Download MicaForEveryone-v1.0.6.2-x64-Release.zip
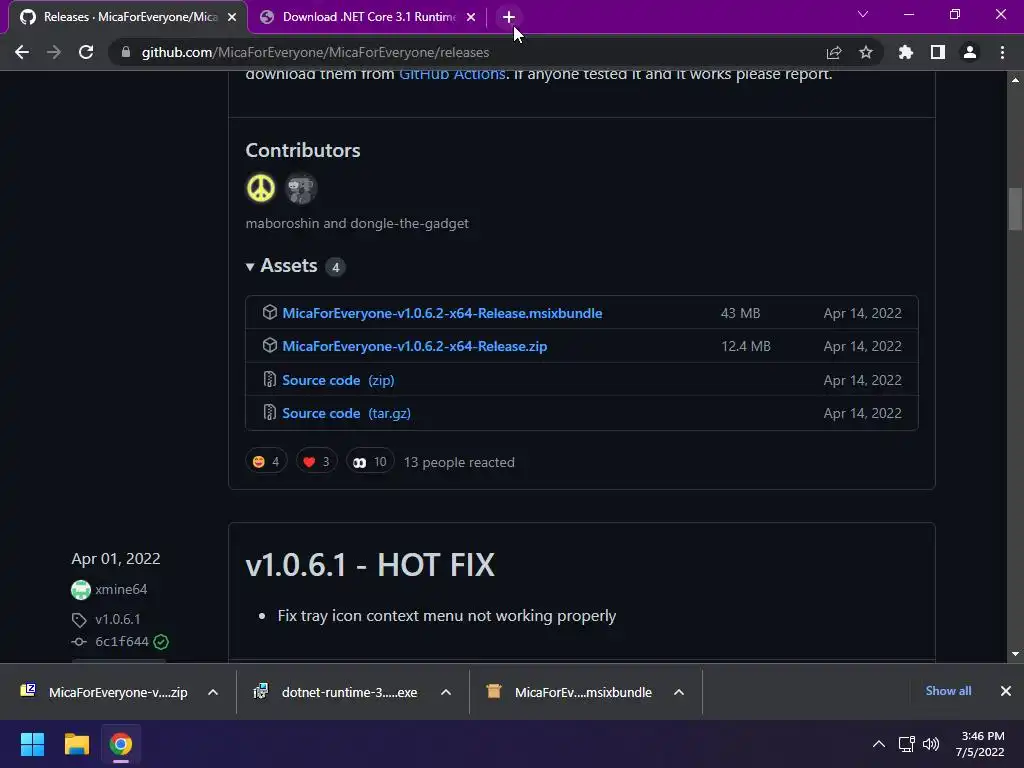Image resolution: width=1024 pixels, height=768 pixels. [415, 346]
